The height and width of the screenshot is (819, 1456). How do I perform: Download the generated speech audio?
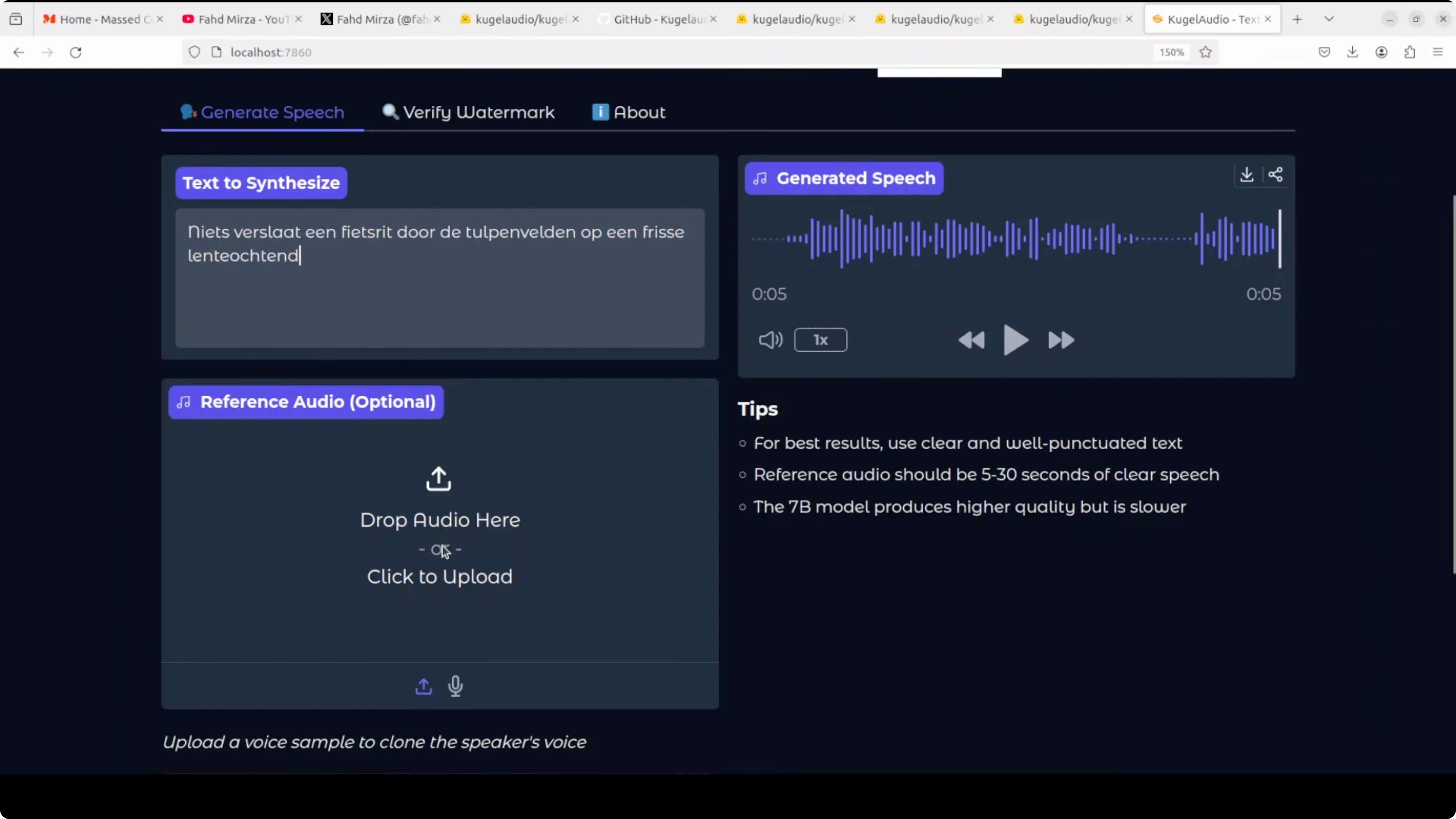(x=1246, y=174)
